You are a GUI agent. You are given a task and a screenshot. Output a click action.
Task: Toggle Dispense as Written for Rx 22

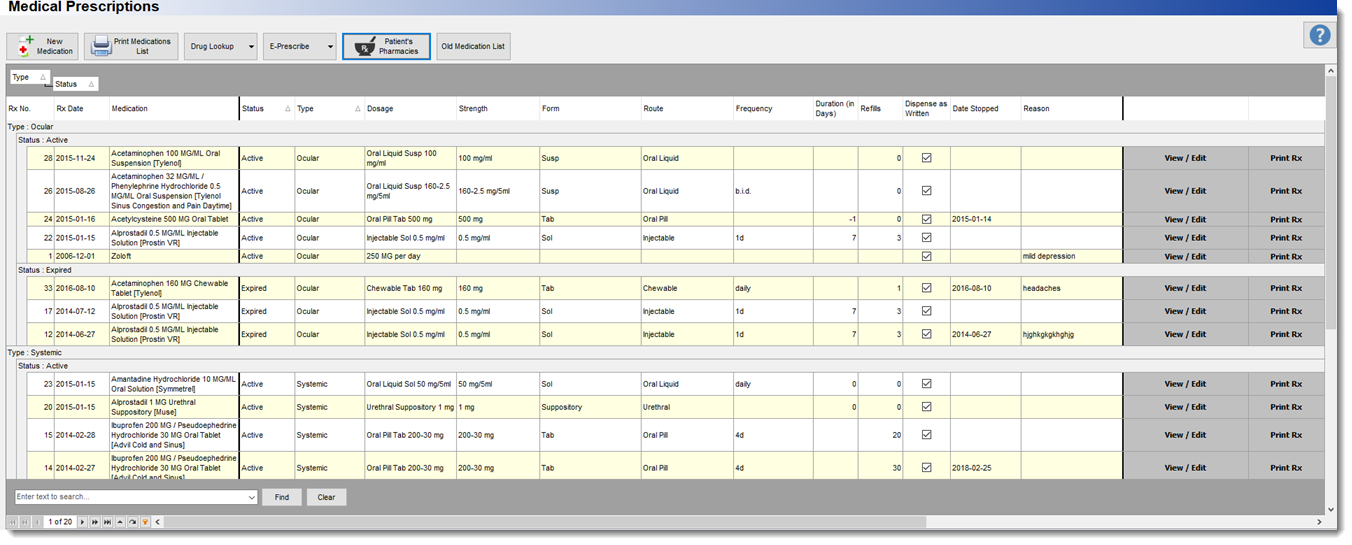click(x=926, y=238)
